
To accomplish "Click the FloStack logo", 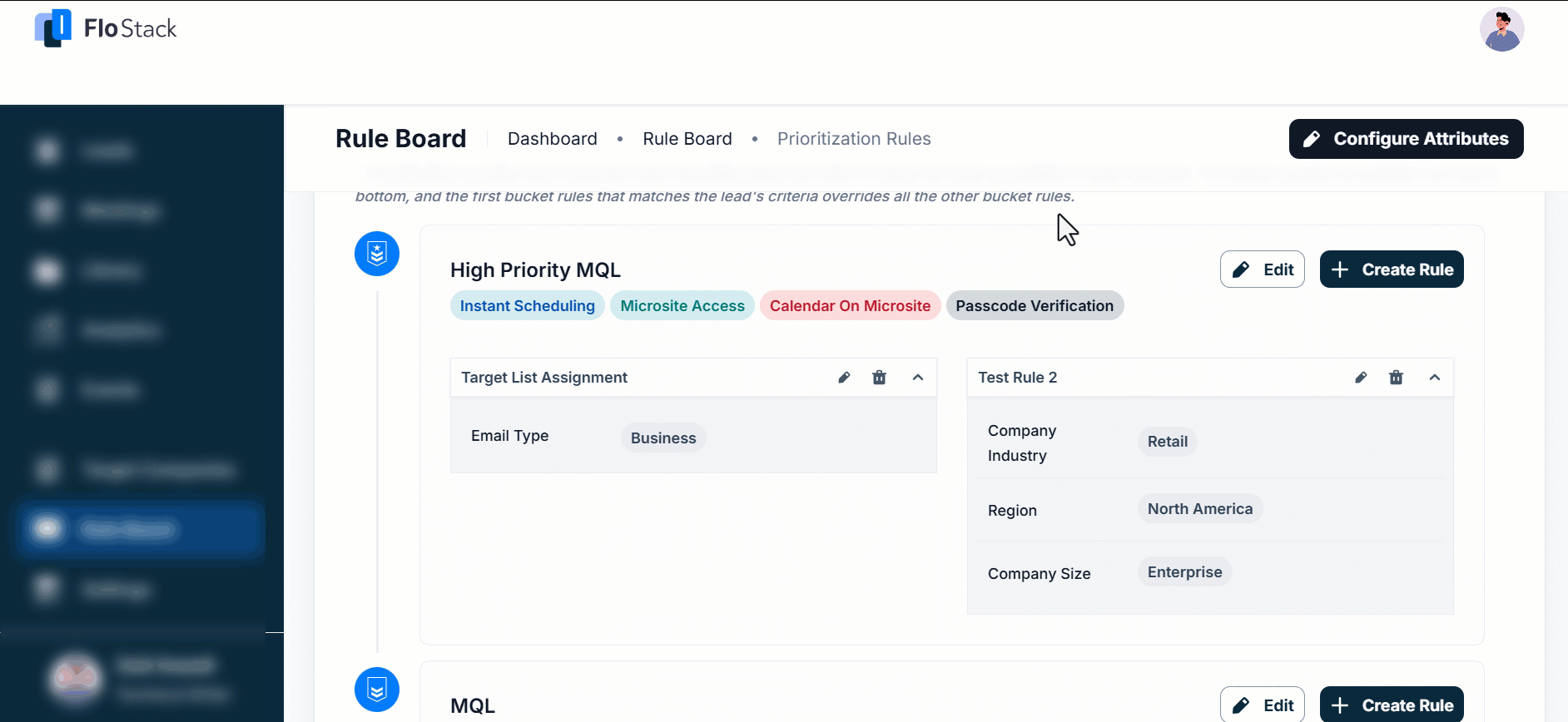I will (106, 29).
